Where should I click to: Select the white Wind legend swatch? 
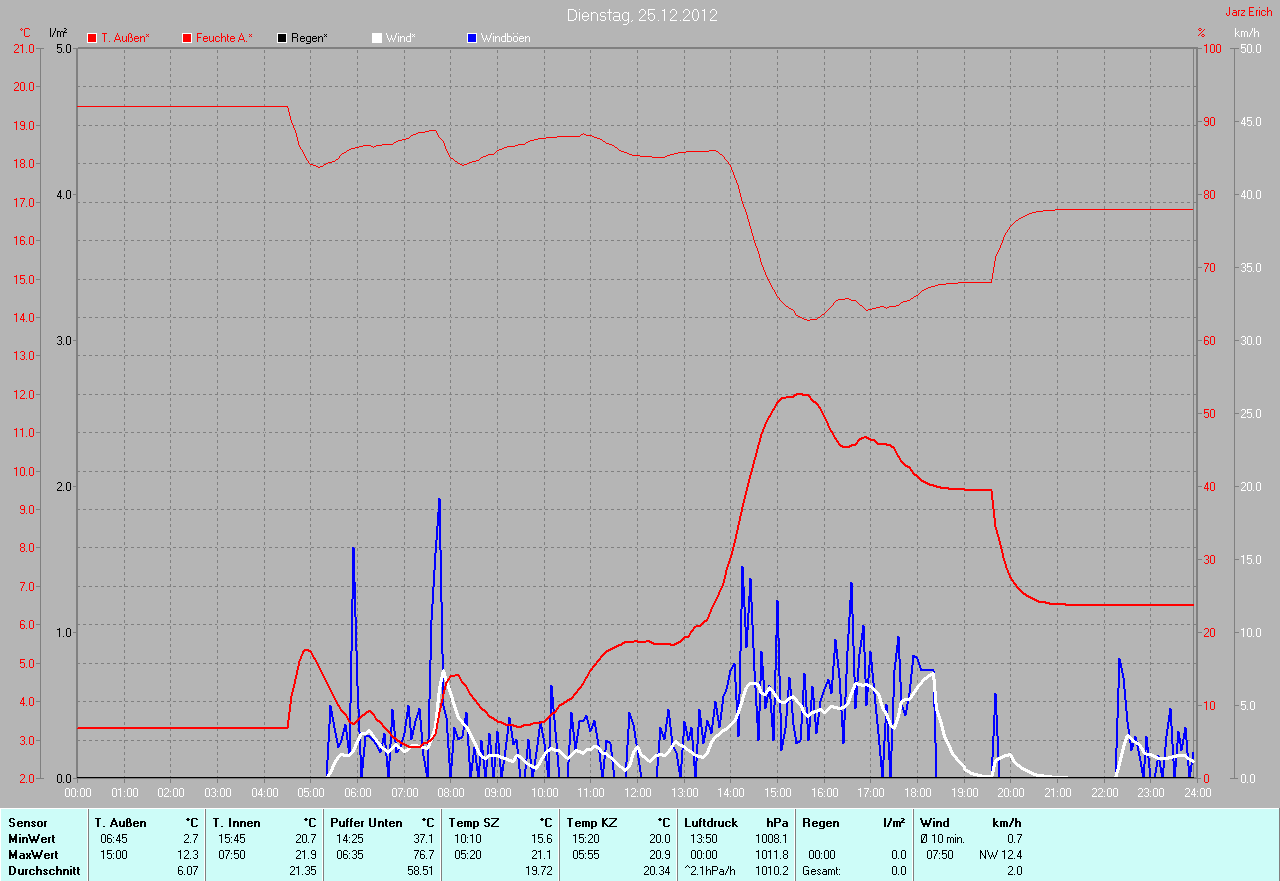[x=377, y=38]
